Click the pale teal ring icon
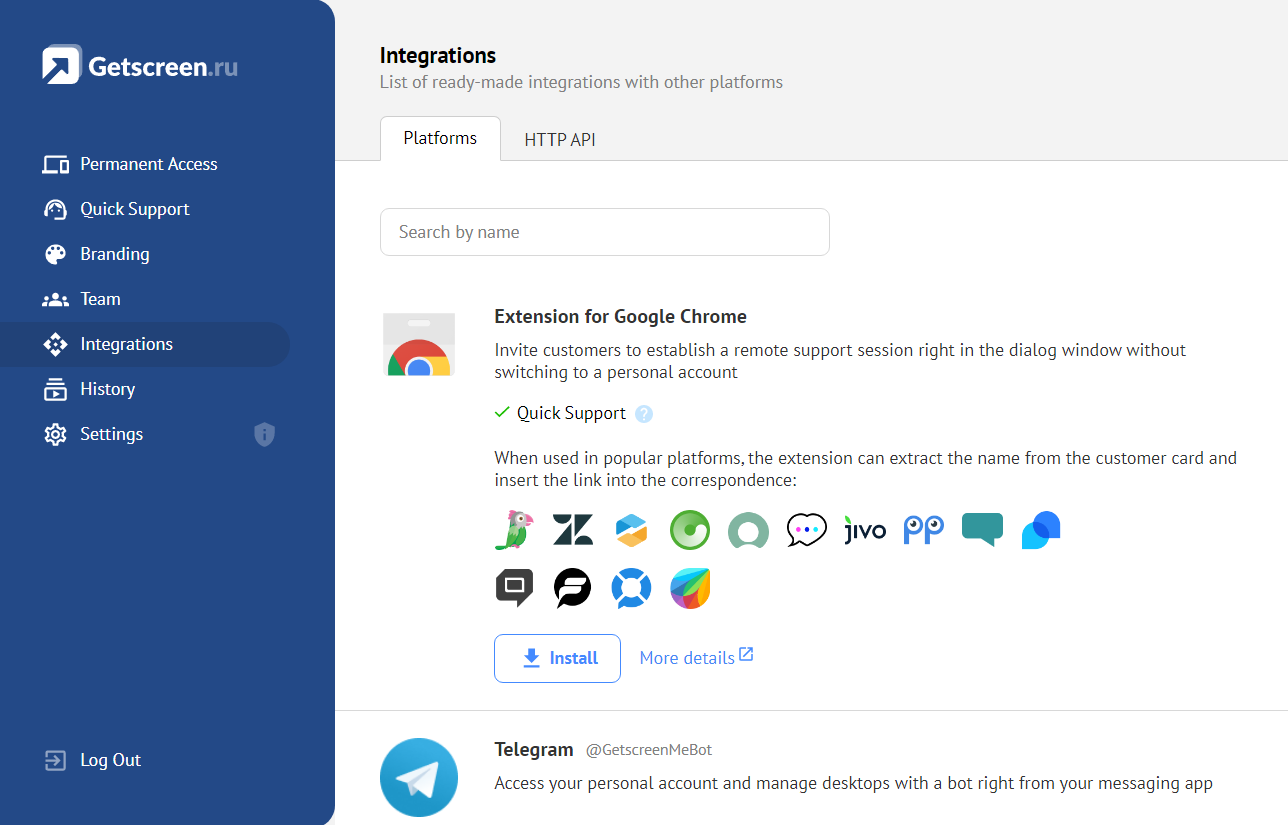The image size is (1288, 825). coord(748,530)
